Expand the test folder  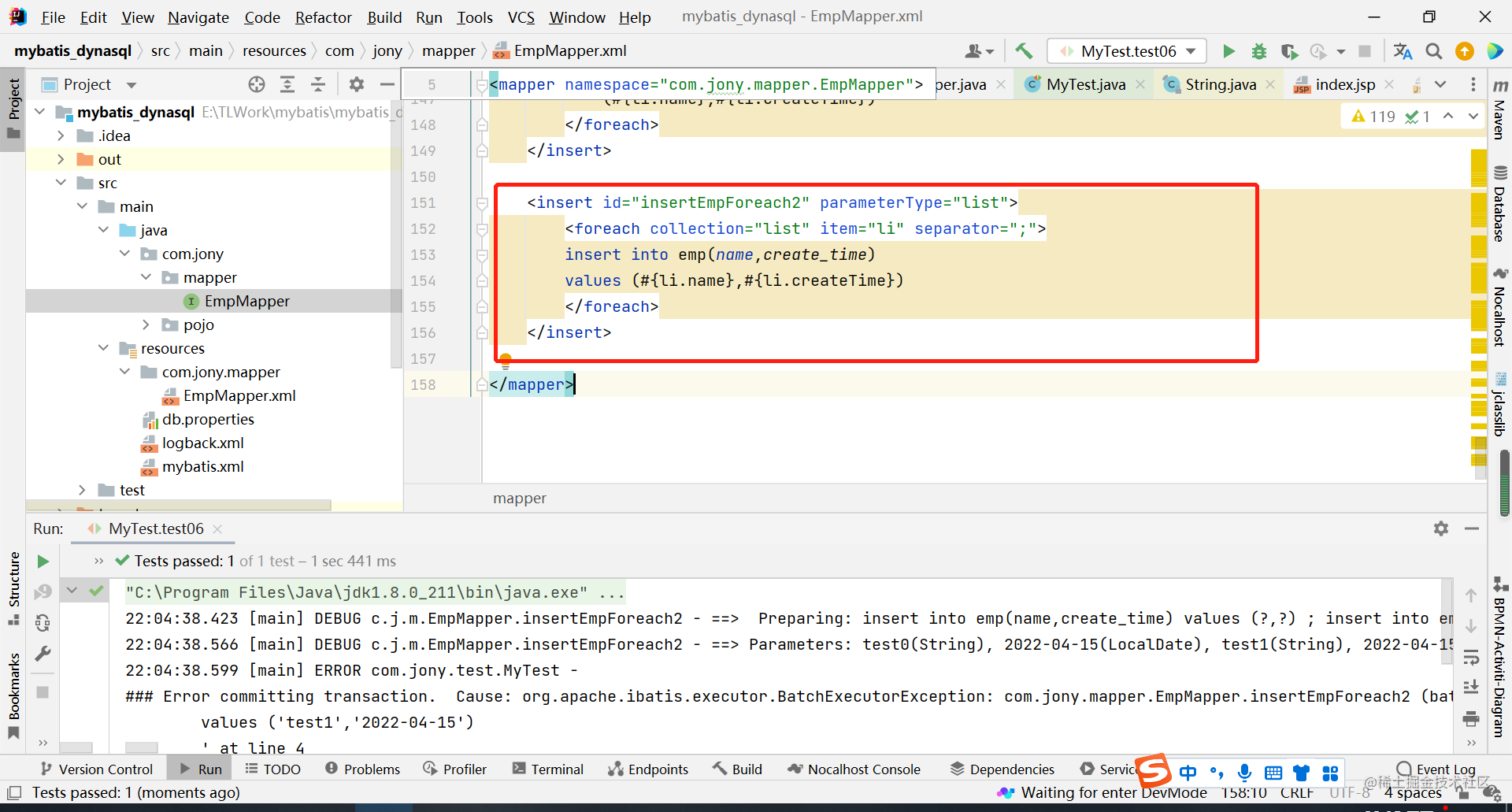coord(82,489)
